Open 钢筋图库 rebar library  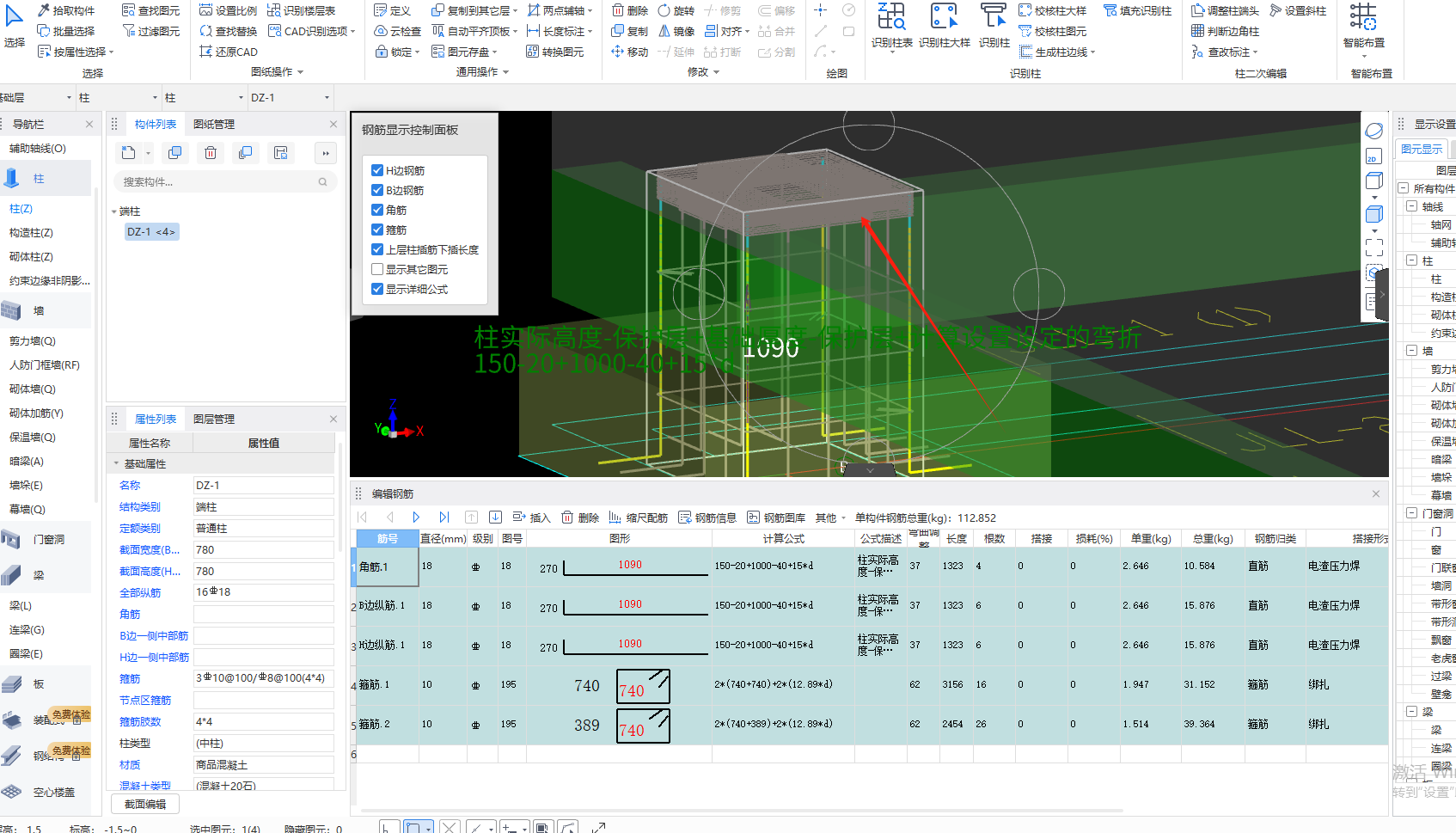[x=776, y=518]
